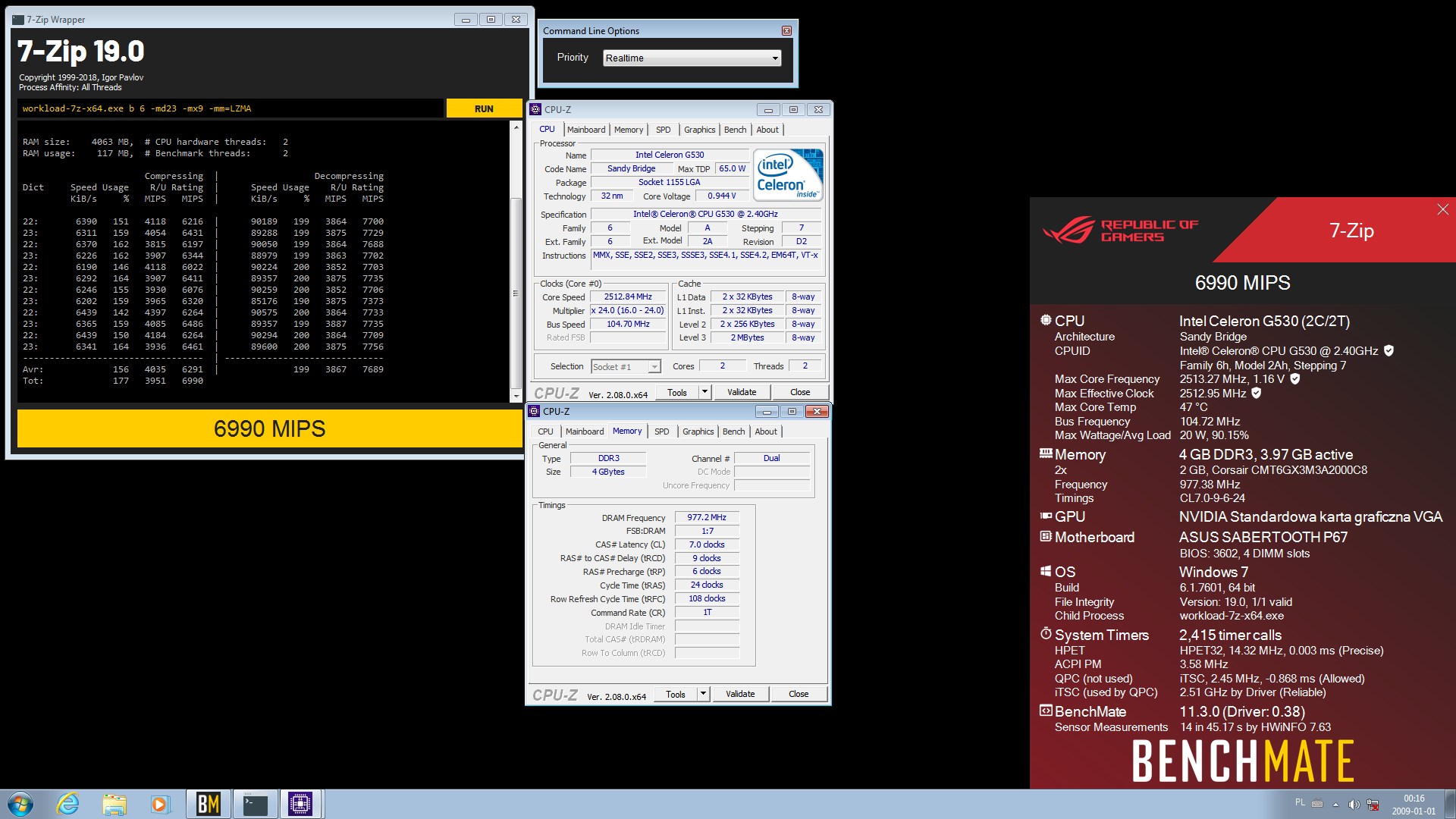Click the BenchMate section icon
1456x819 pixels.
(1046, 711)
